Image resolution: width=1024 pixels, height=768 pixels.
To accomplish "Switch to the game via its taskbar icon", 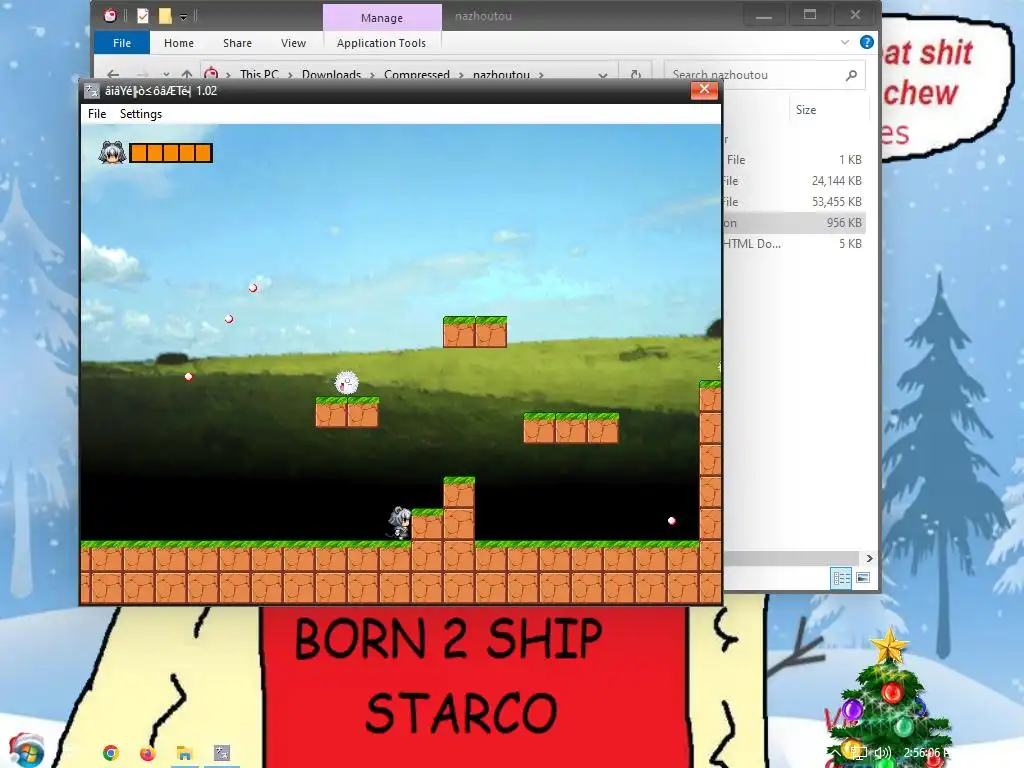I will click(x=222, y=753).
